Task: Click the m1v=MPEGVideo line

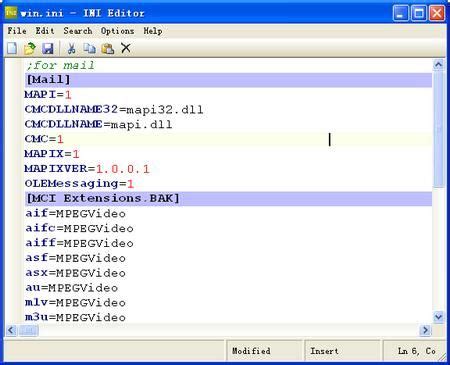Action: [x=76, y=303]
